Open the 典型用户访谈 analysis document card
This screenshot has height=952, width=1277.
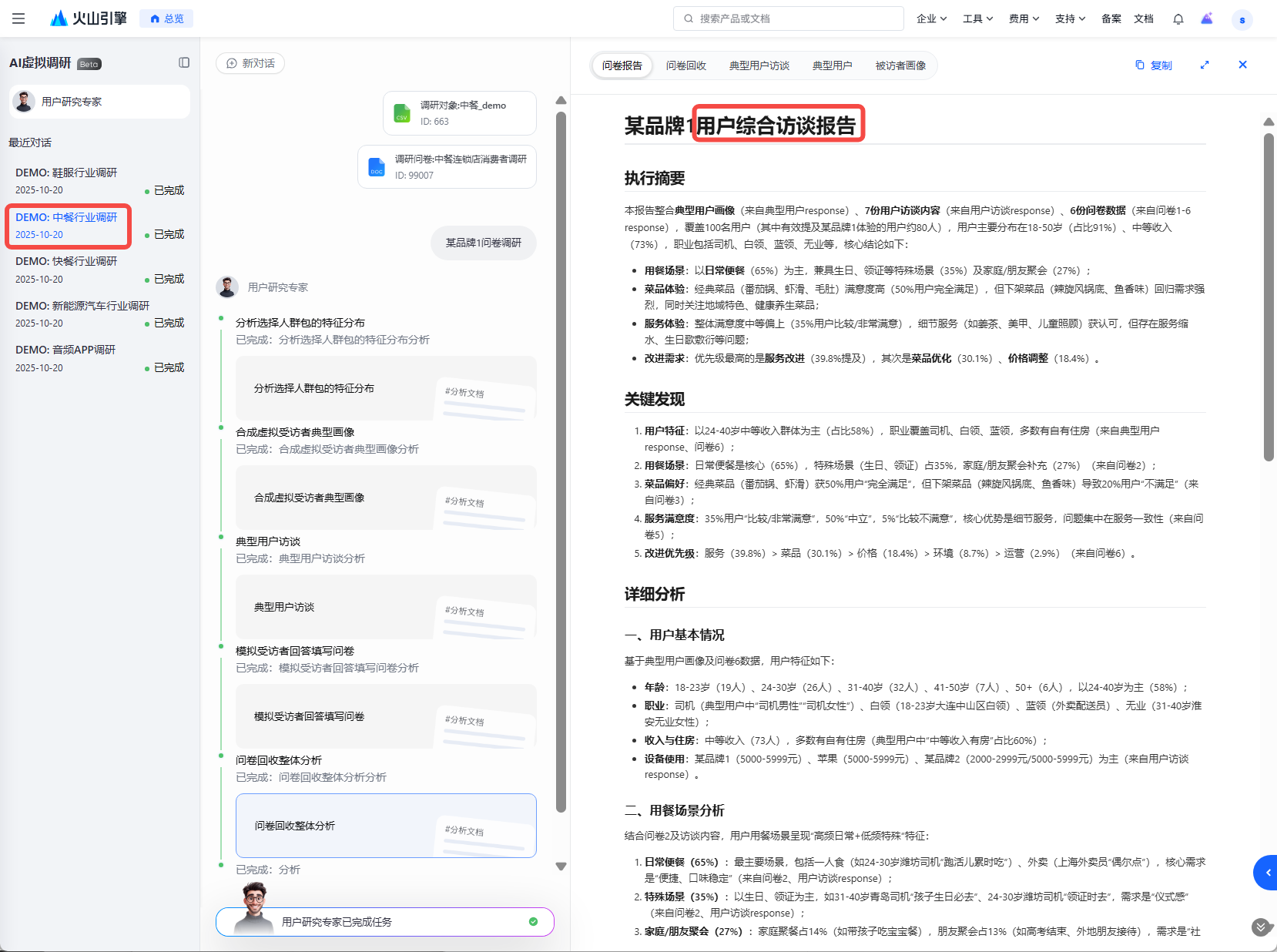pyautogui.click(x=386, y=607)
